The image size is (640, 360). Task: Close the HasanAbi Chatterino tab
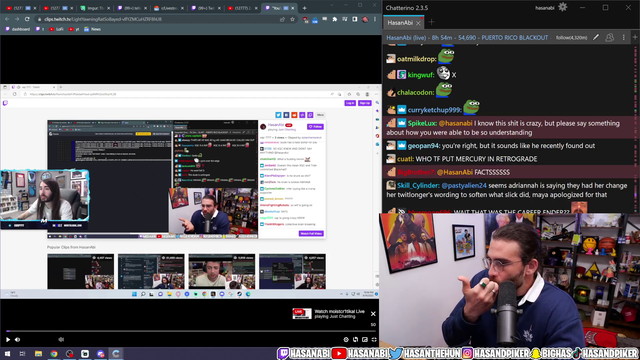coord(418,23)
